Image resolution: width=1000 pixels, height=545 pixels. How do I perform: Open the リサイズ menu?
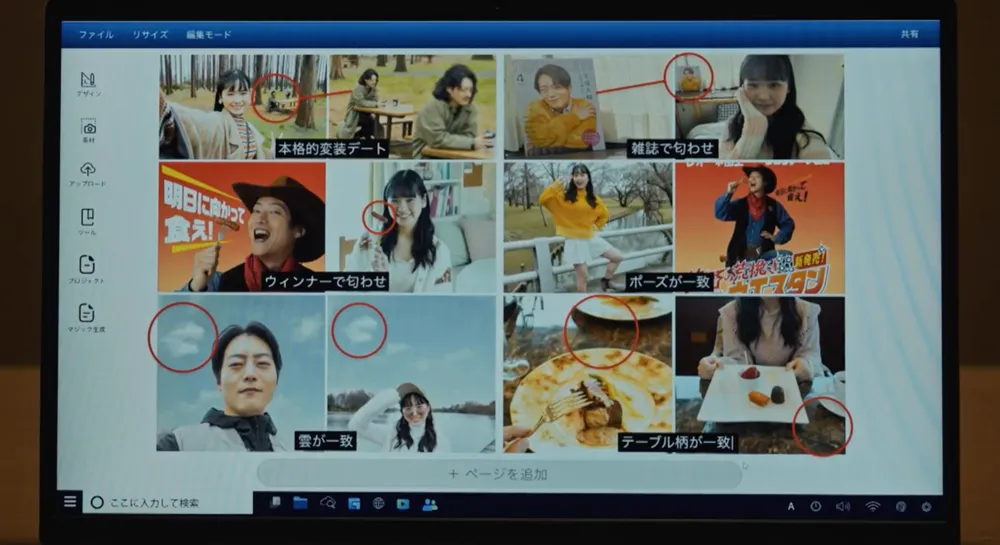click(x=150, y=35)
